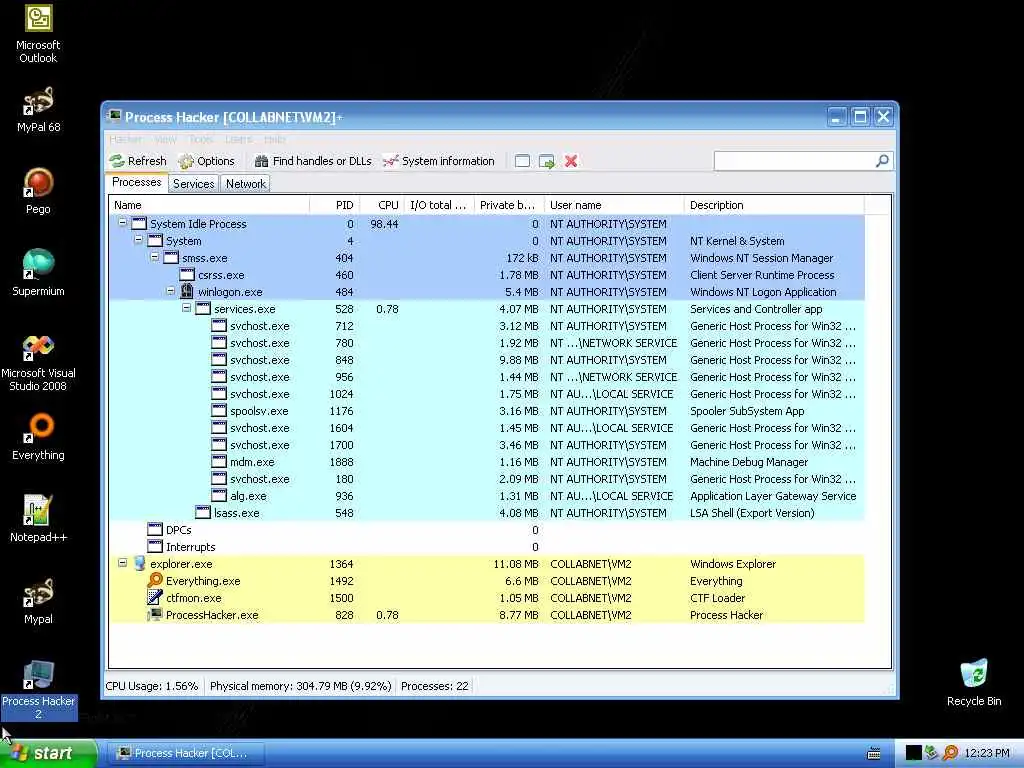The width and height of the screenshot is (1024, 768).
Task: Open the View menu
Action: pos(166,139)
